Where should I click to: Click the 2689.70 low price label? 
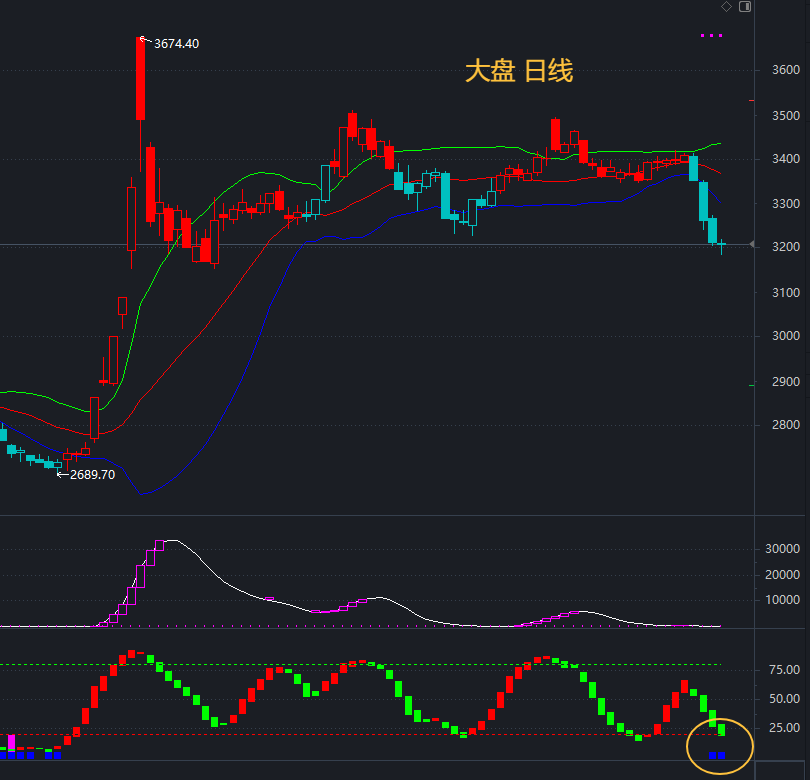pos(92,475)
